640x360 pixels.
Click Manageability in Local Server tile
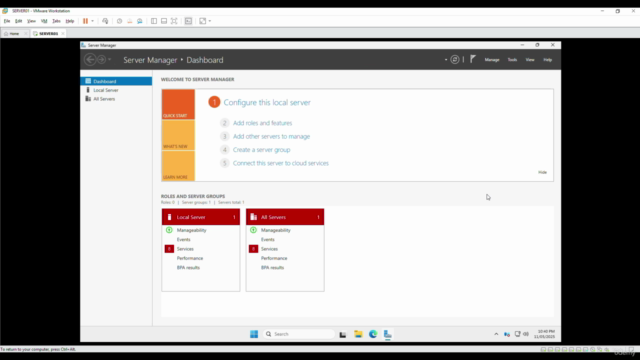[191, 230]
